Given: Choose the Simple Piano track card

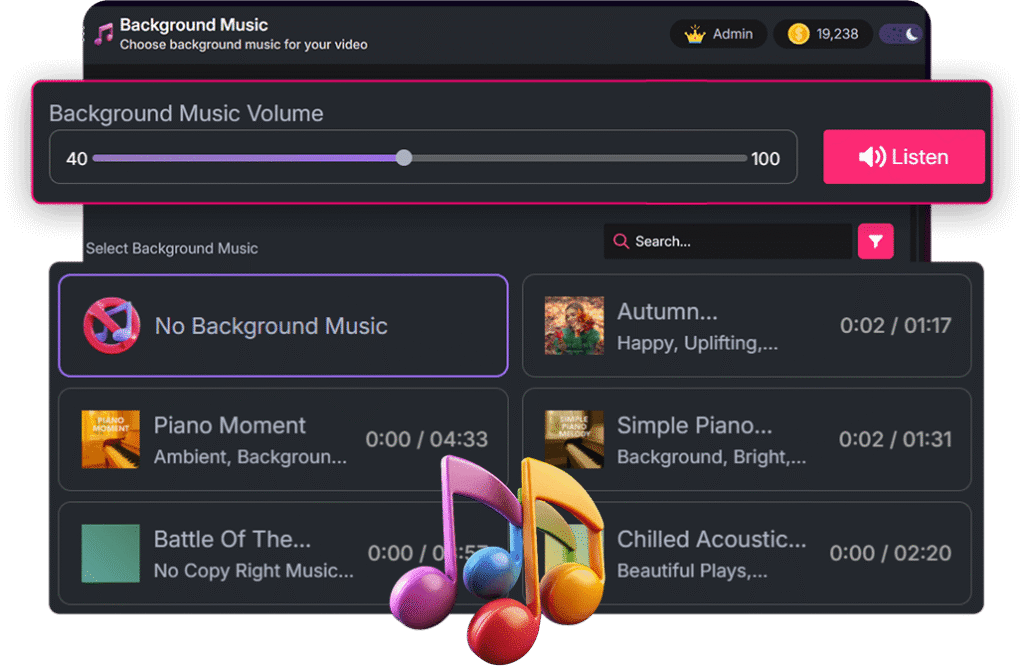Looking at the screenshot, I should [x=746, y=440].
